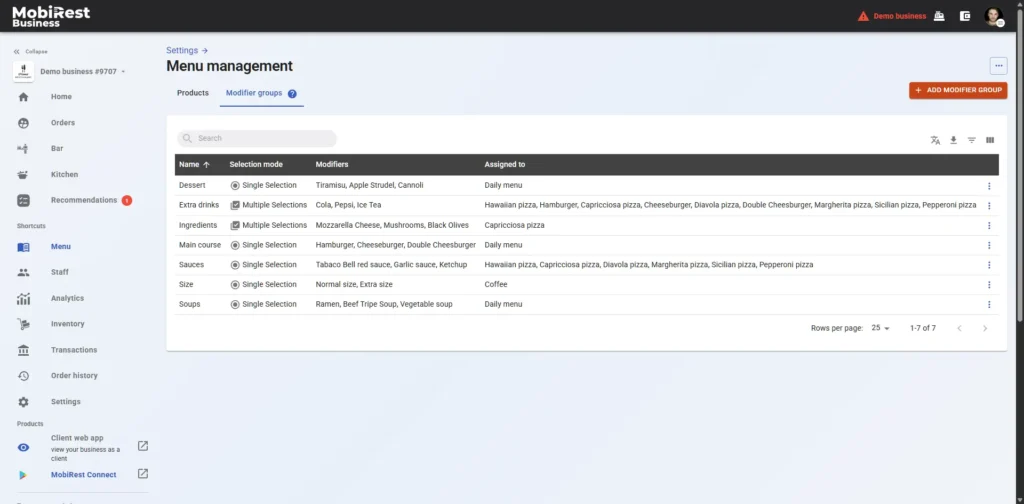
Task: Click the Add Modifier Group button
Action: pyautogui.click(x=957, y=90)
